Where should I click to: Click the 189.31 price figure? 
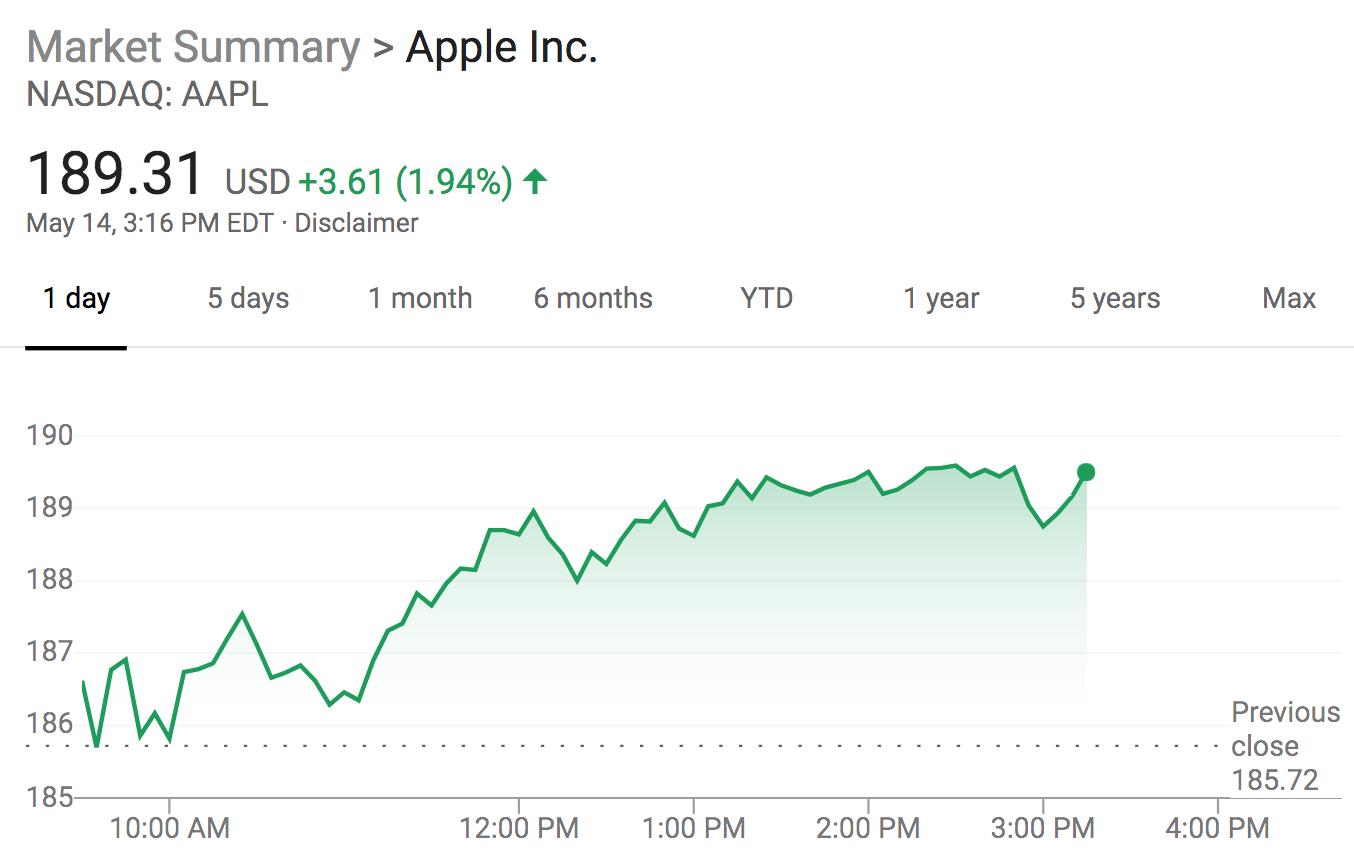pos(115,173)
